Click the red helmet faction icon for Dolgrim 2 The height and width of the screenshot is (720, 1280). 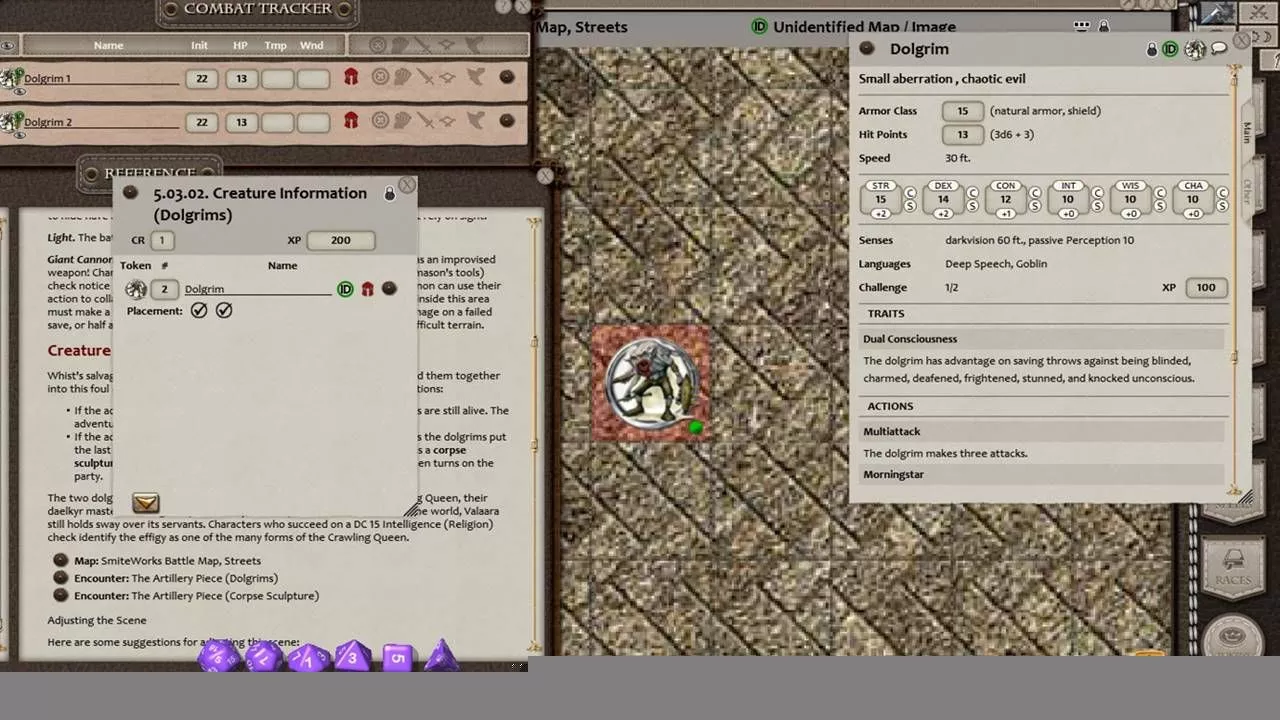(x=350, y=121)
